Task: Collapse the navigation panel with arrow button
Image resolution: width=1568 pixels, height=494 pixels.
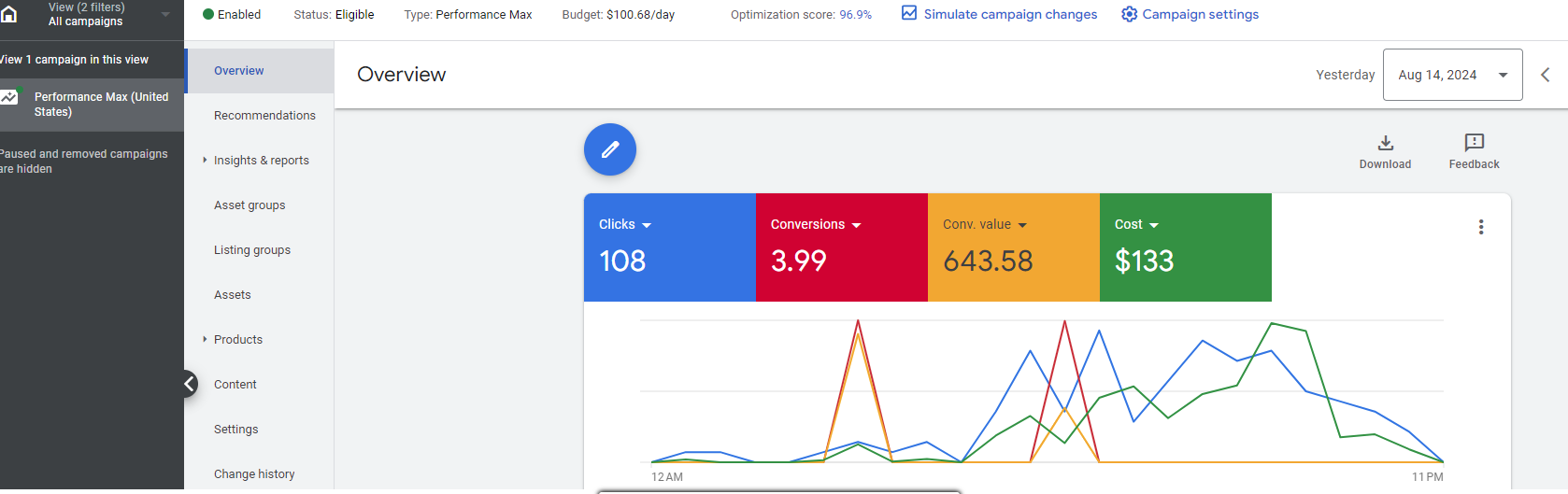Action: coord(190,384)
